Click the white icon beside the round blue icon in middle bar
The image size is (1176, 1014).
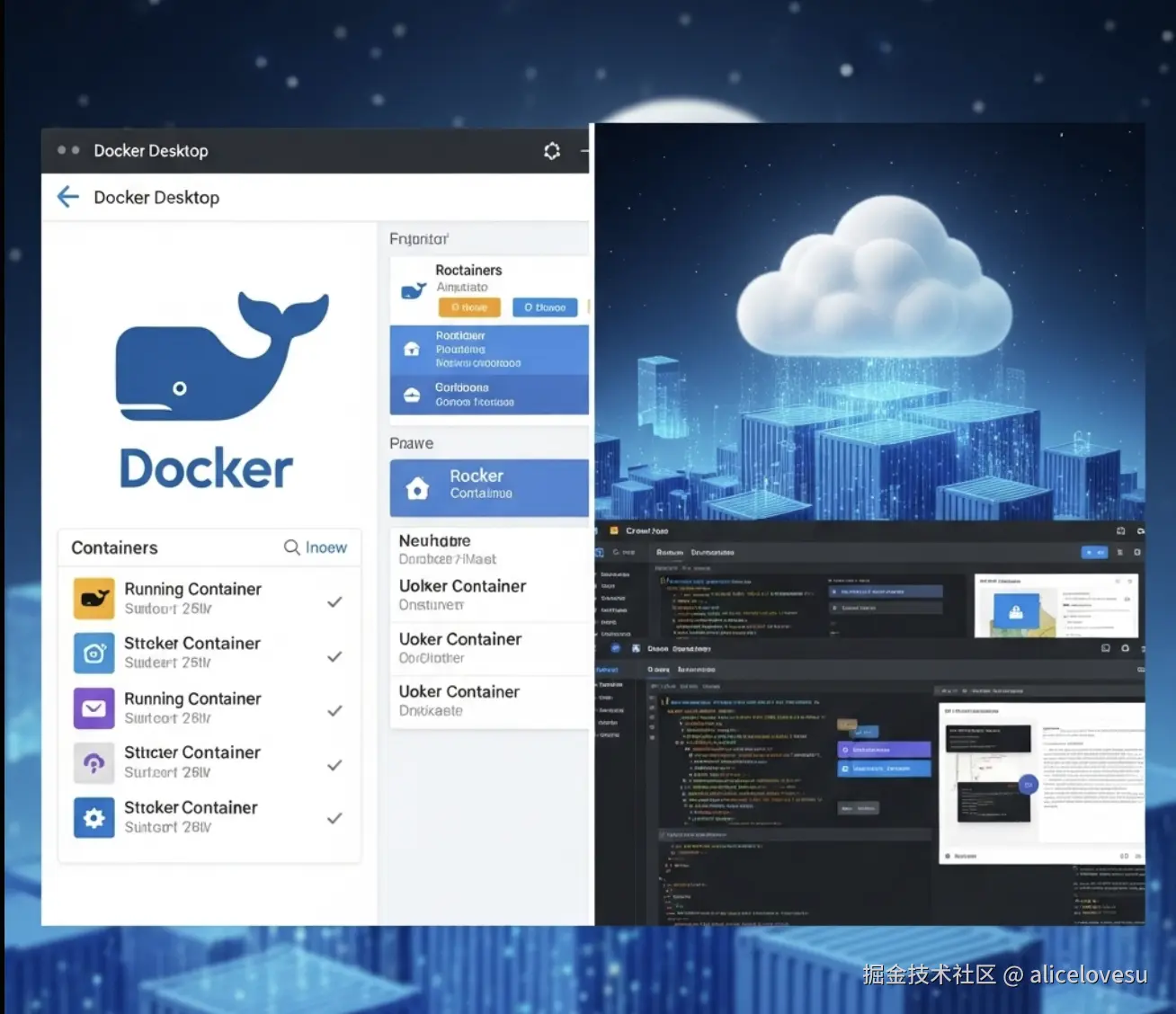(x=636, y=648)
